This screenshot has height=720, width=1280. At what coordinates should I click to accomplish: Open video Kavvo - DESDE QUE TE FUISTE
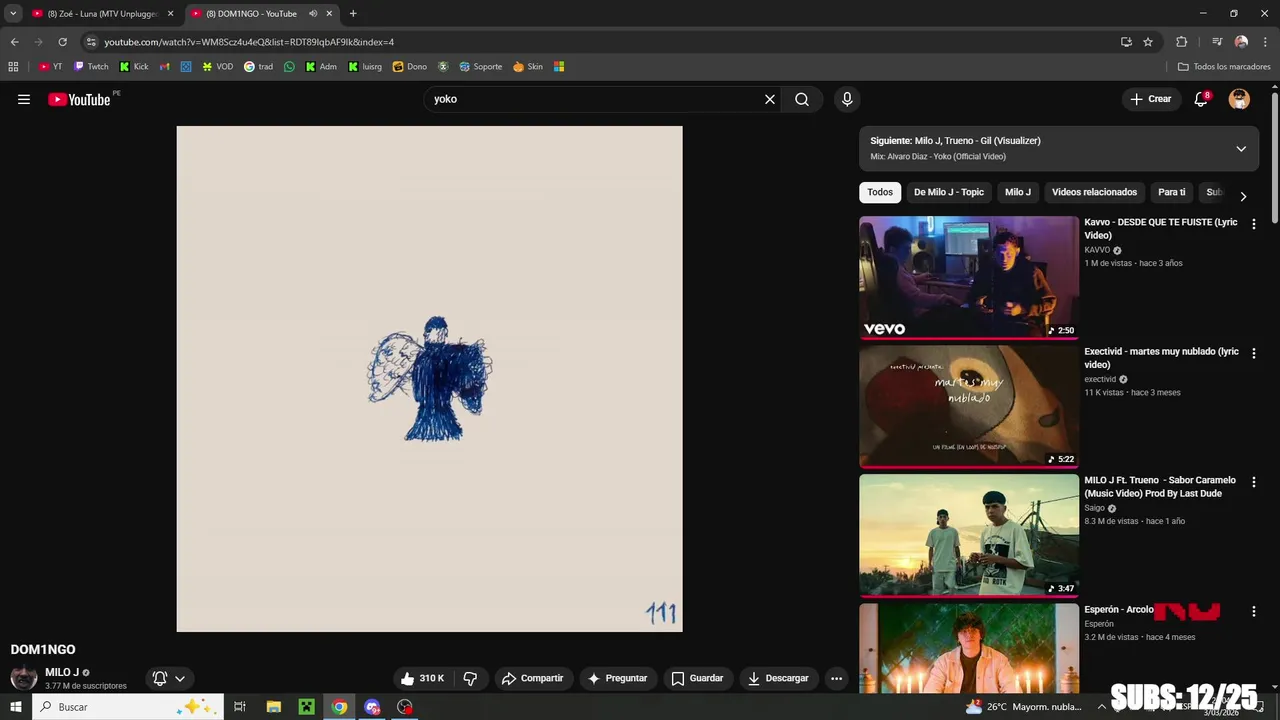(1161, 228)
